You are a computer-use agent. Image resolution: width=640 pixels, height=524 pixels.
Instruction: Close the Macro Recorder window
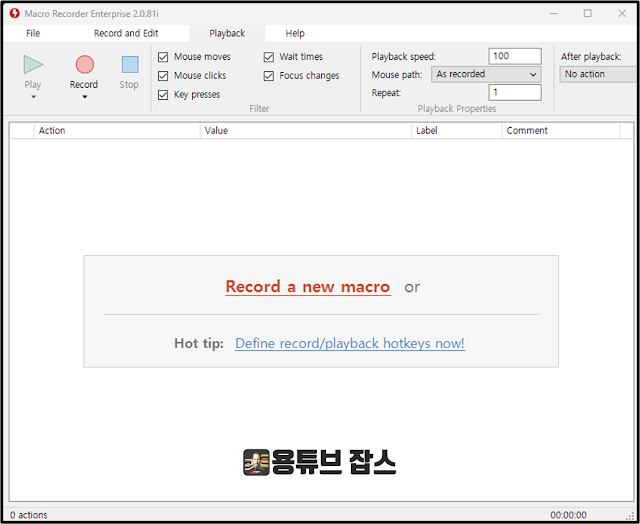[622, 13]
